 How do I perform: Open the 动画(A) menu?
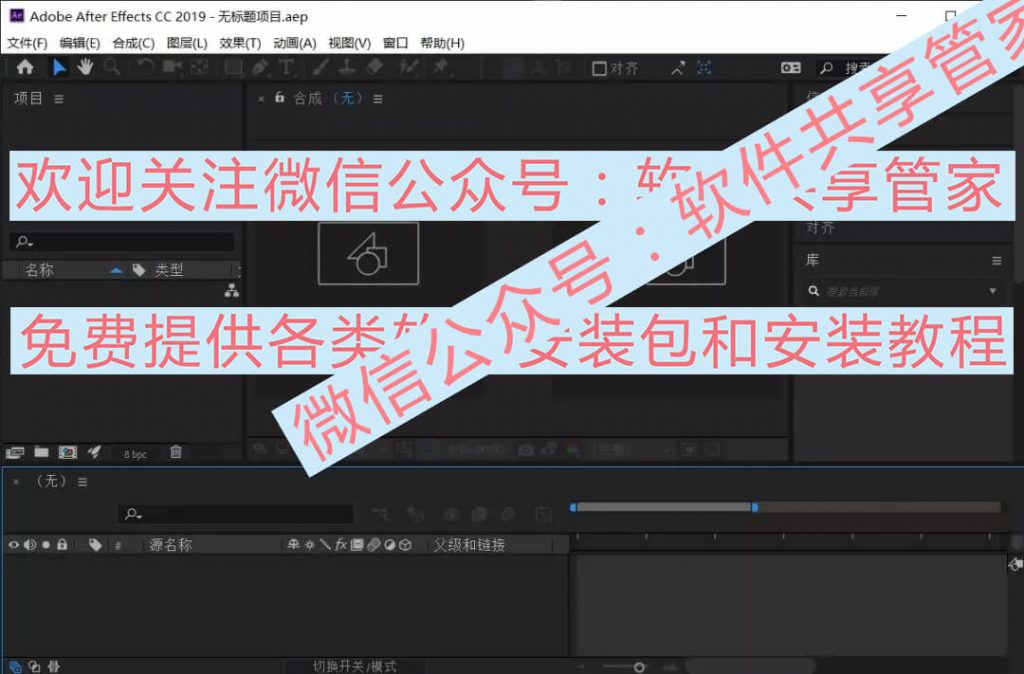(295, 43)
